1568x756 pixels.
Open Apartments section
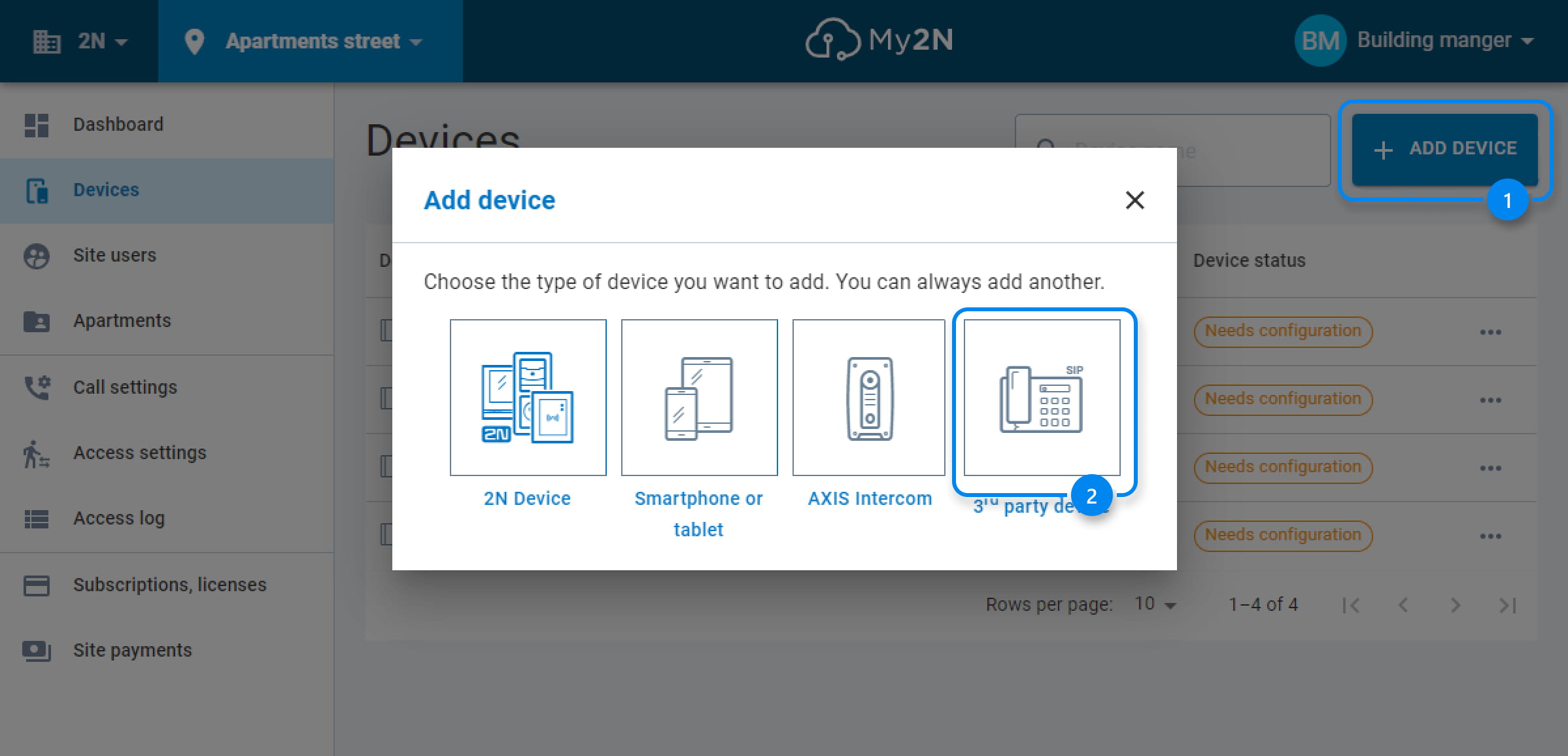(167, 321)
